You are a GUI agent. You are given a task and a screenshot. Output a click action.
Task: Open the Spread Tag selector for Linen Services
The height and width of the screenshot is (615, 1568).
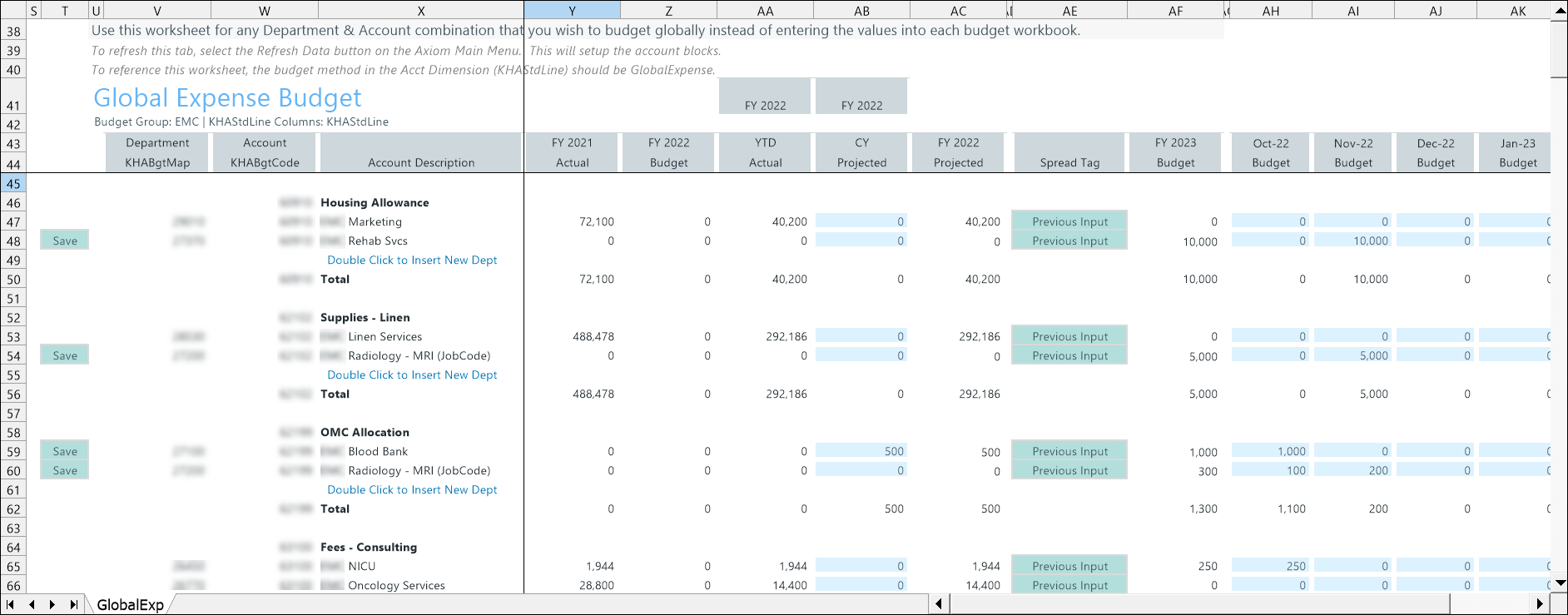pos(1069,336)
